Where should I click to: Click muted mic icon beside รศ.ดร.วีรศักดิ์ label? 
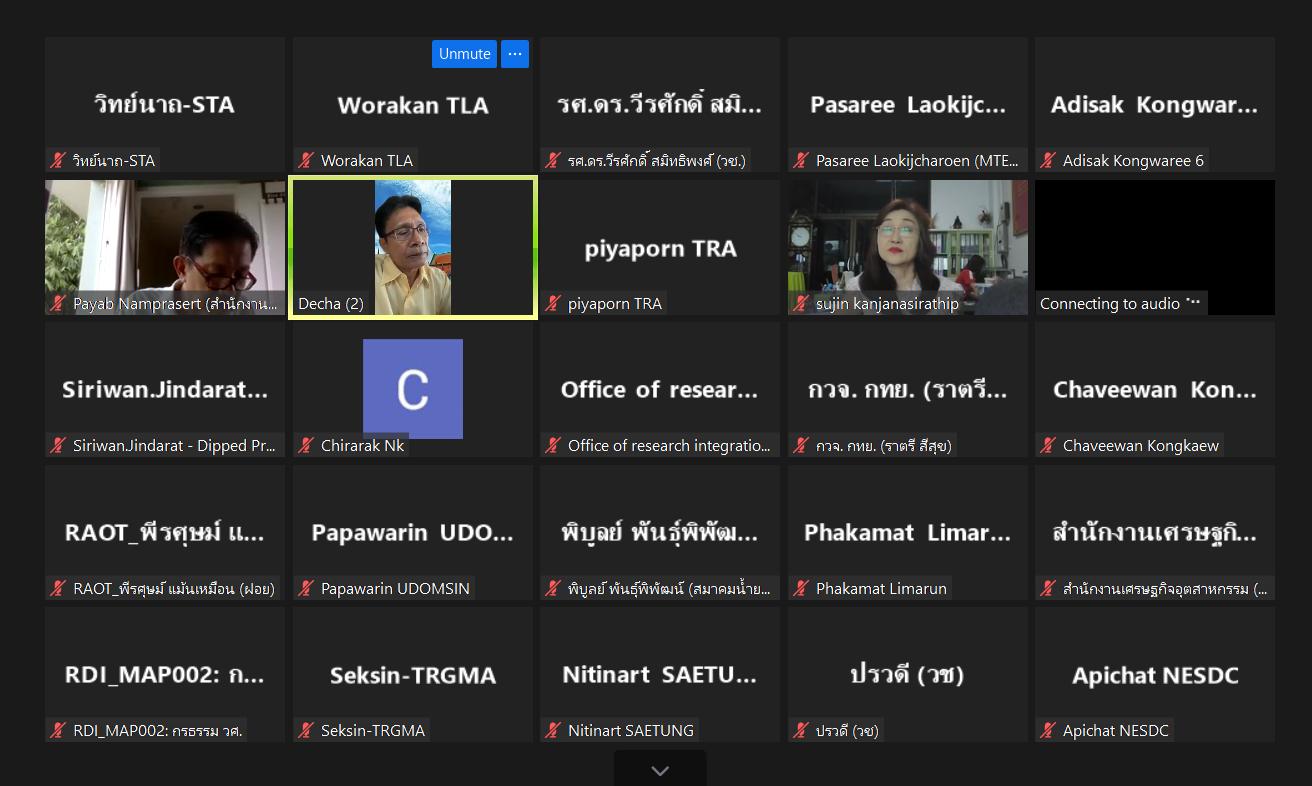tap(554, 160)
